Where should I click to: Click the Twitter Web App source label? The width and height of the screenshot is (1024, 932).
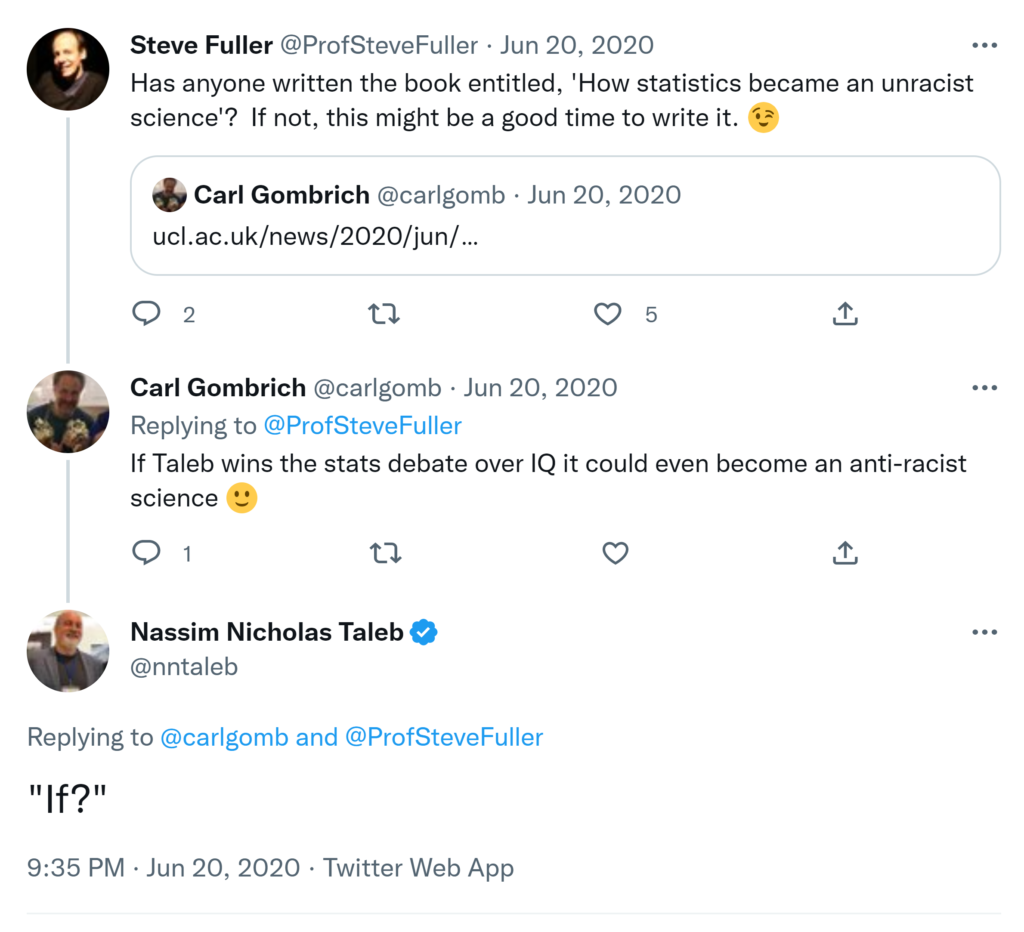point(418,868)
